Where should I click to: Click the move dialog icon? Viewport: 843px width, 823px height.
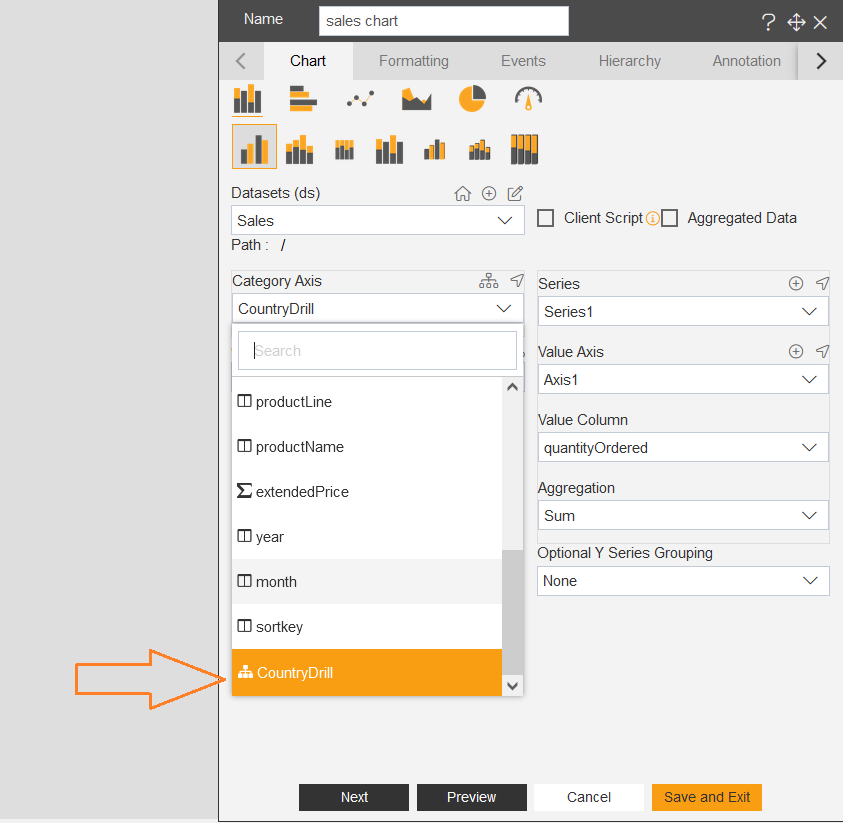pos(796,22)
